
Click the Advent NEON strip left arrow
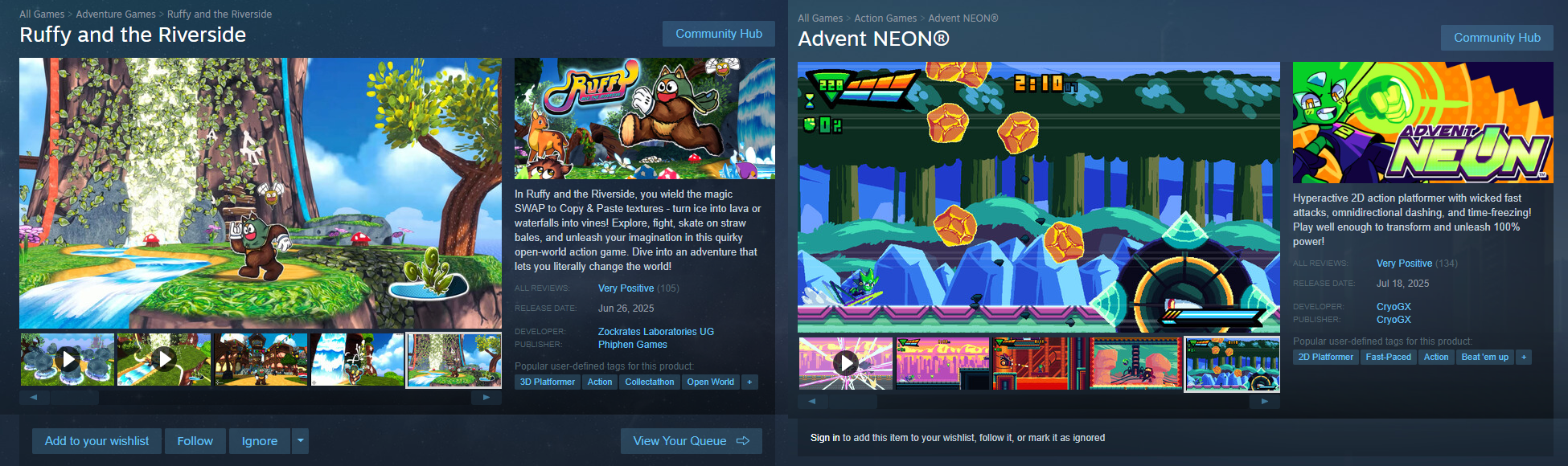811,401
